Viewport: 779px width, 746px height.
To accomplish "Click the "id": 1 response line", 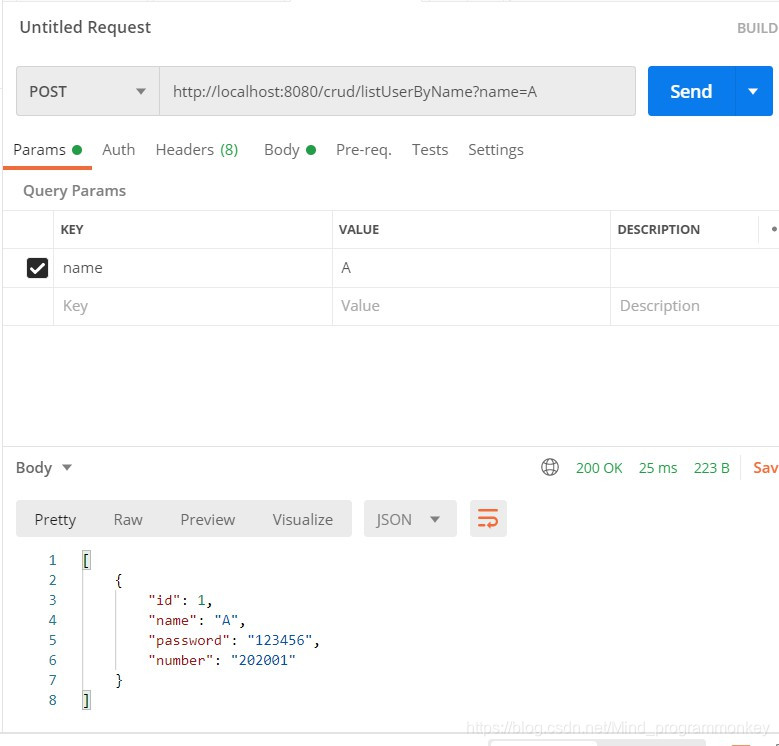I will coord(180,600).
